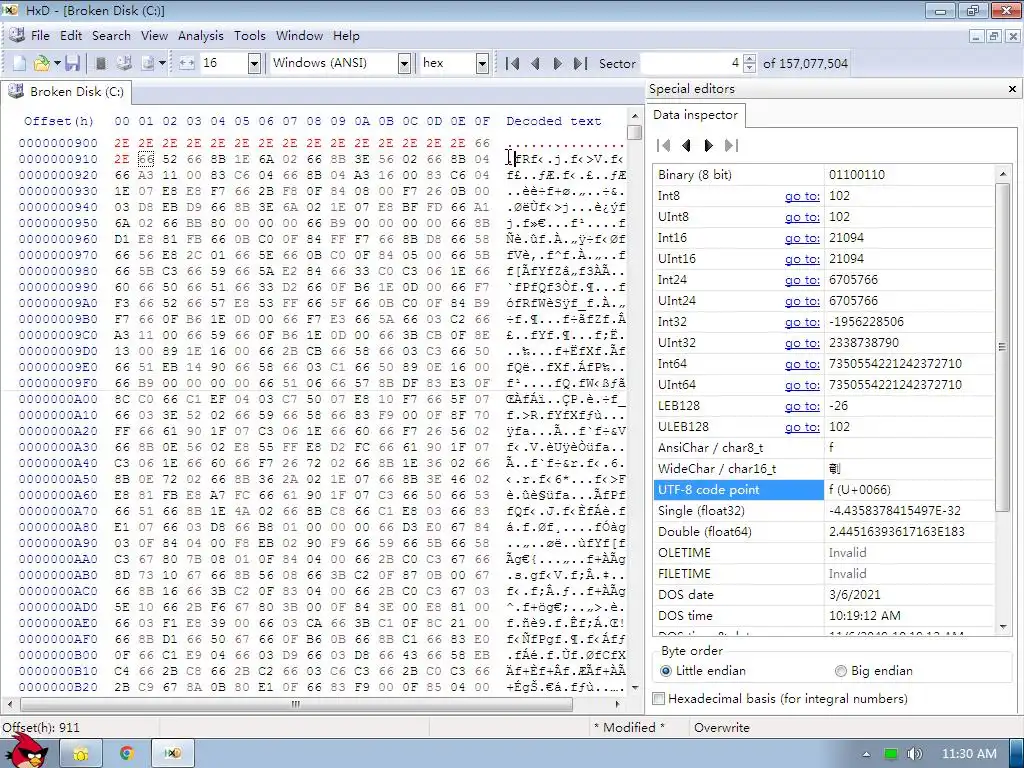The height and width of the screenshot is (768, 1024).
Task: Open the Windows (ANSI) charset dropdown
Action: point(404,63)
